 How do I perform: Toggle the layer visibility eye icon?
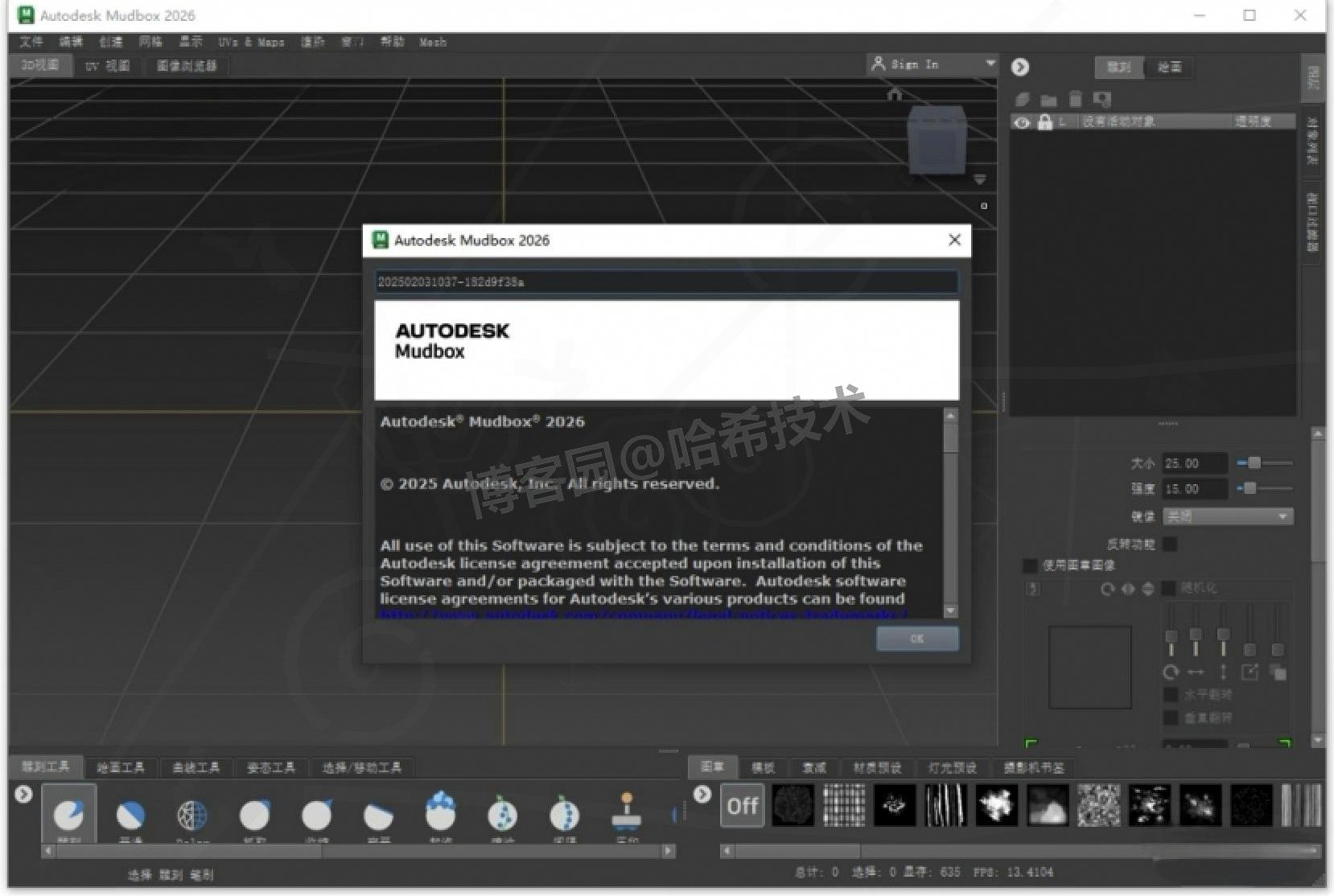pyautogui.click(x=1022, y=122)
